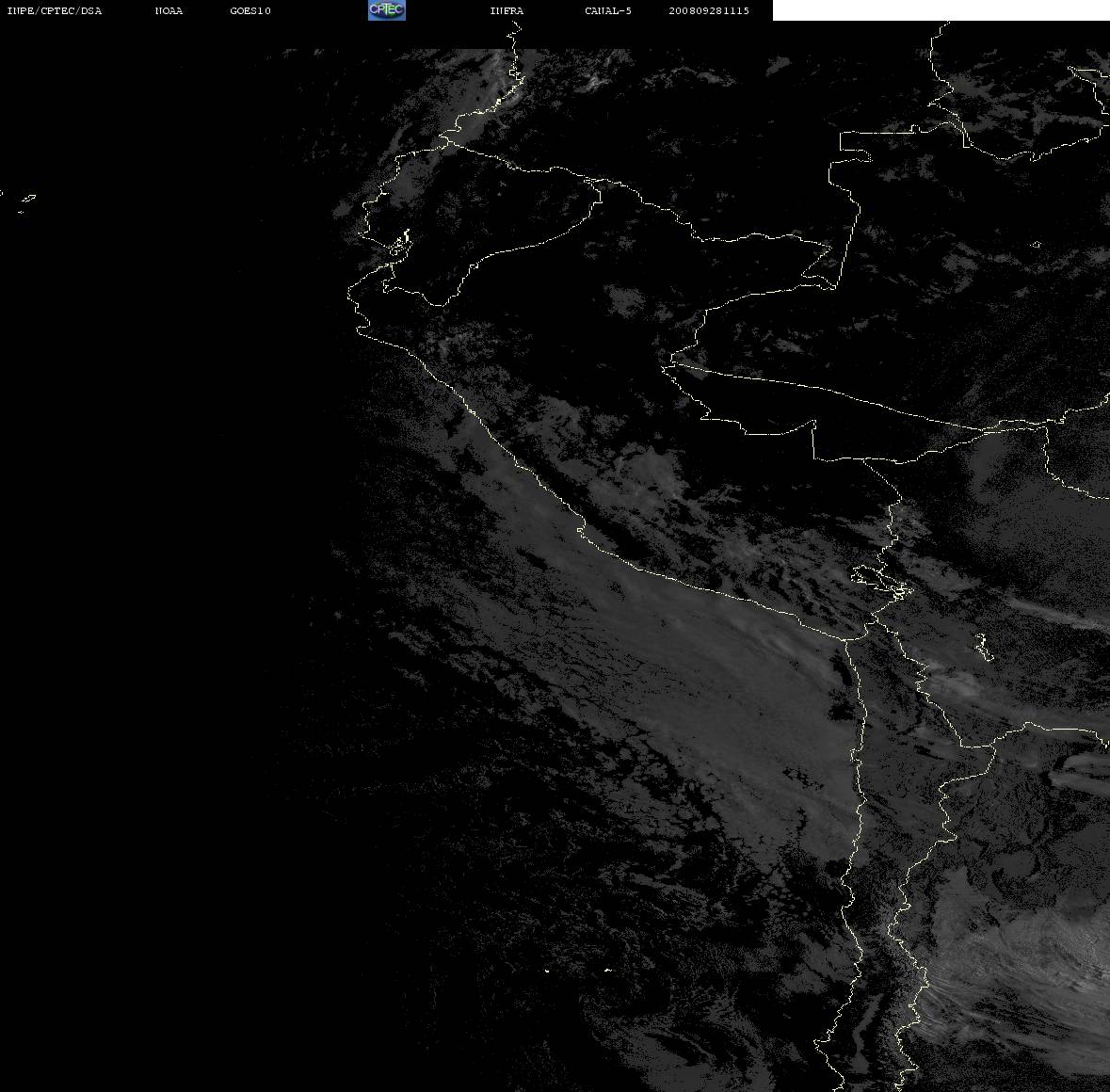This screenshot has width=1110, height=1092.
Task: Select the 'CANAL-5' channel label
Action: [608, 10]
